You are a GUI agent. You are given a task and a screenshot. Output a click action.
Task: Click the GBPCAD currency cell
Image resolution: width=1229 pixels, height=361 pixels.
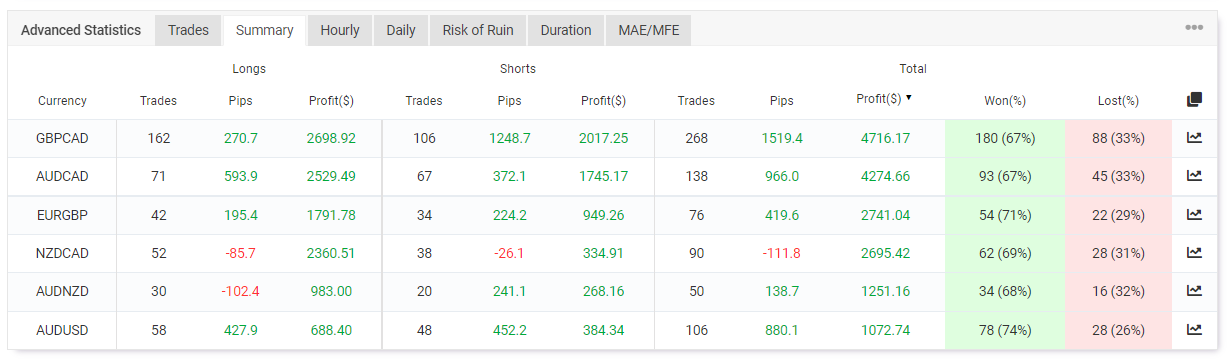point(62,138)
